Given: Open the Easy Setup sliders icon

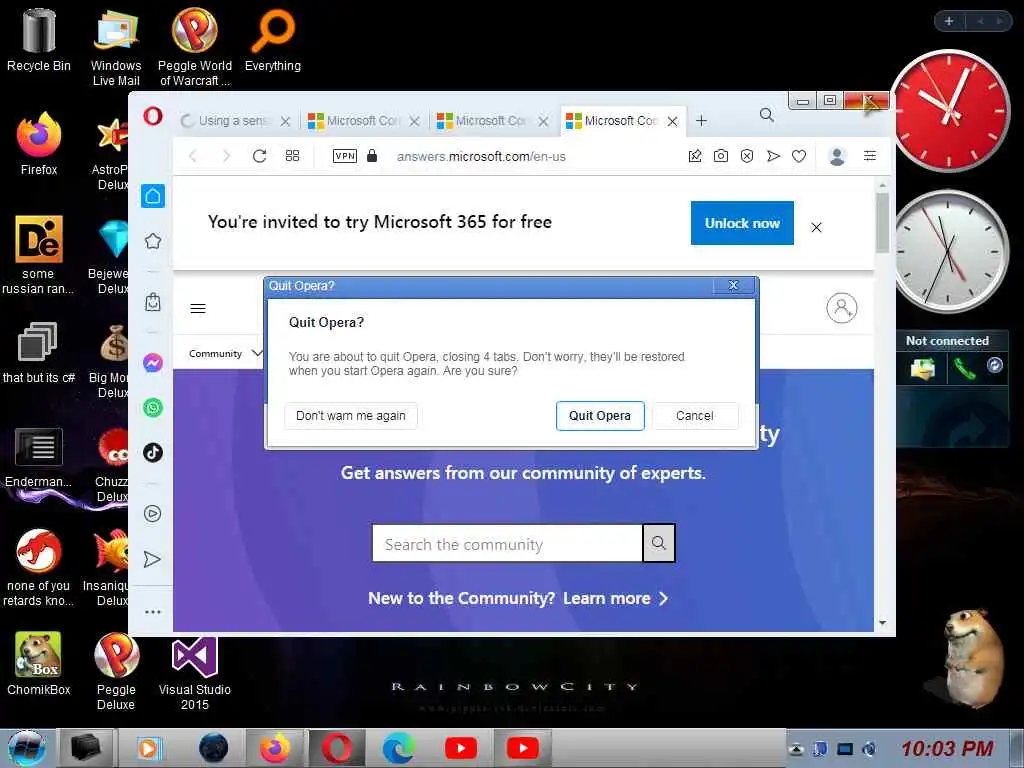Looking at the screenshot, I should click(870, 155).
